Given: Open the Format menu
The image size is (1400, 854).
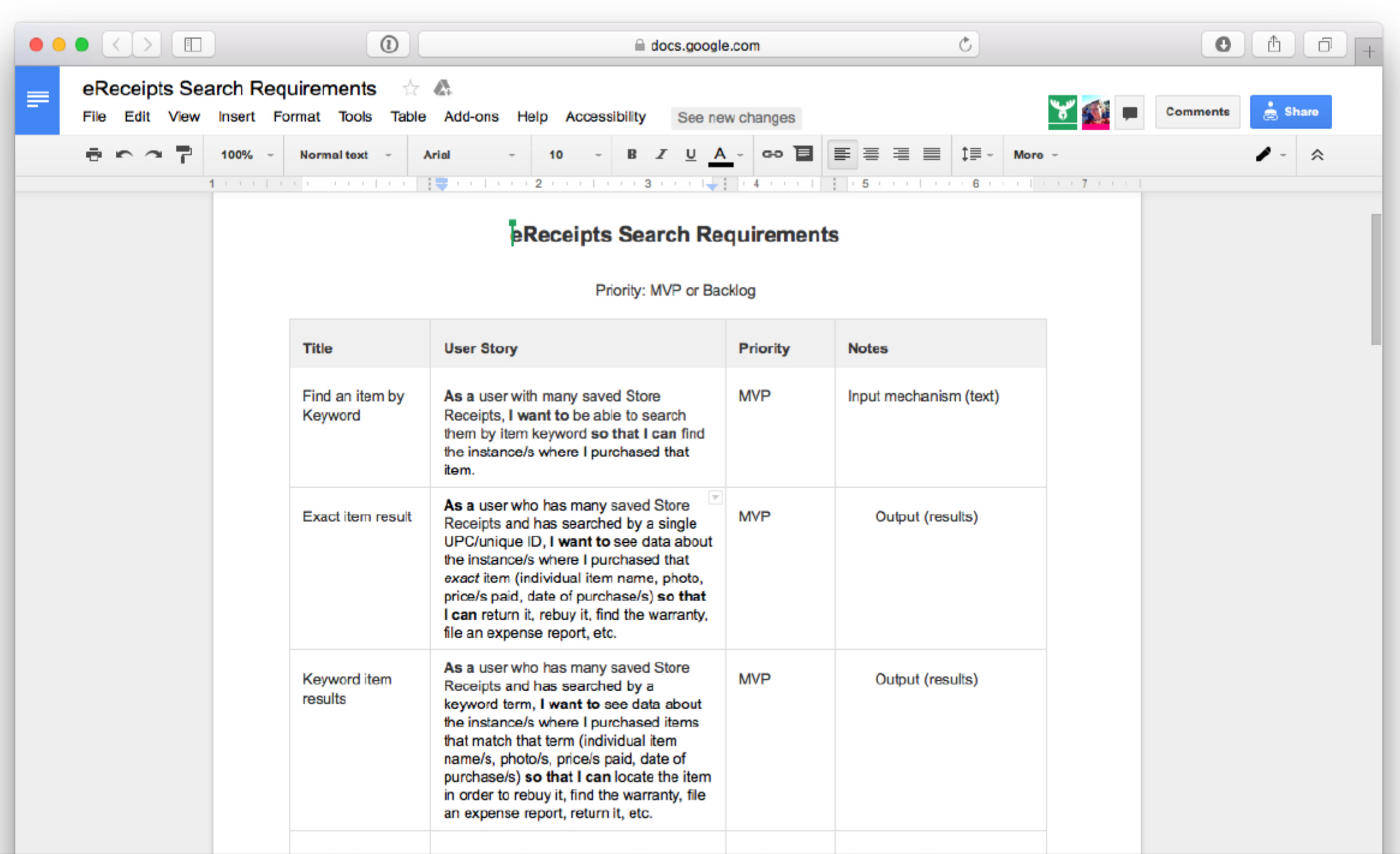Looking at the screenshot, I should 296,116.
